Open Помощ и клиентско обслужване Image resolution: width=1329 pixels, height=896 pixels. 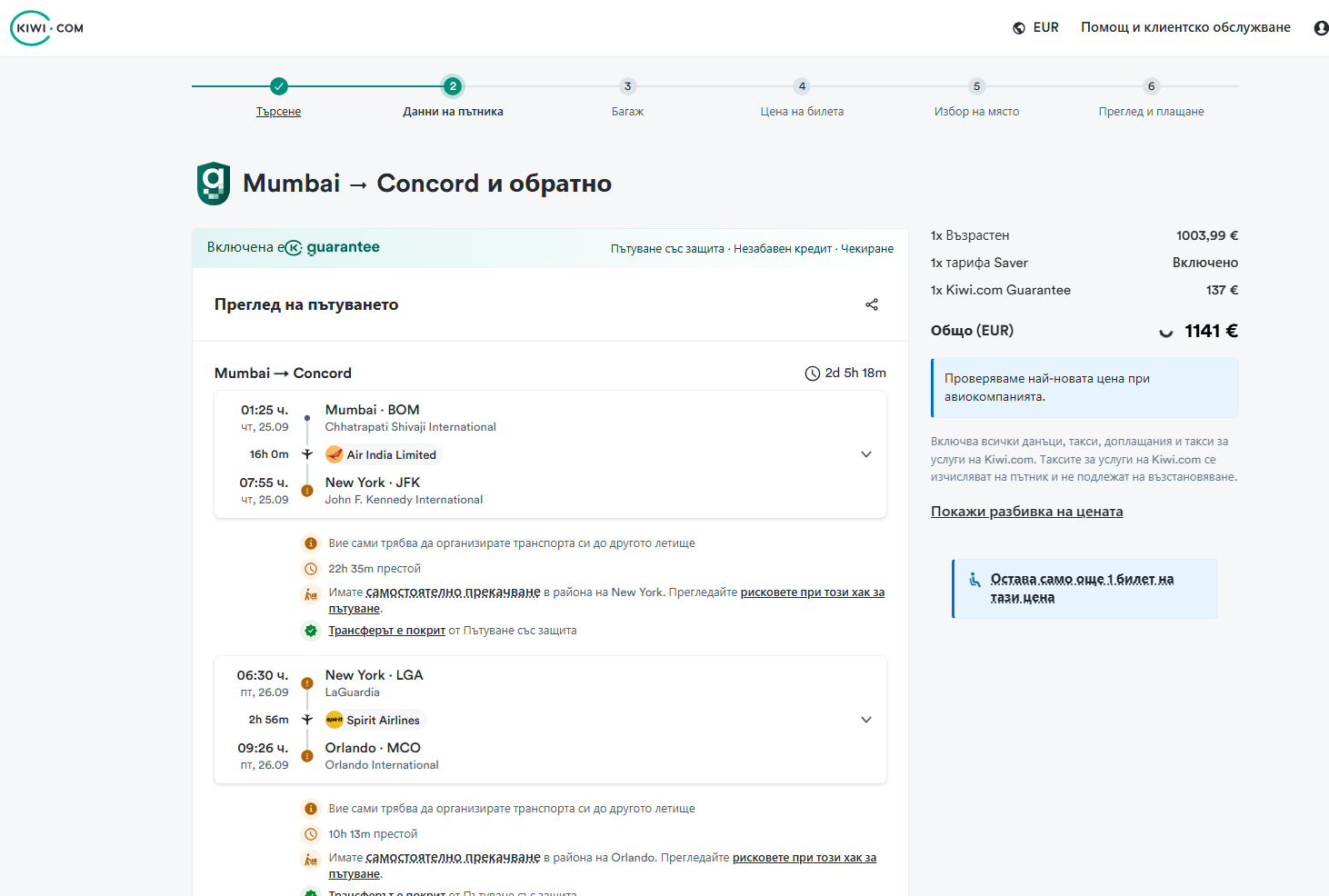(x=1185, y=28)
